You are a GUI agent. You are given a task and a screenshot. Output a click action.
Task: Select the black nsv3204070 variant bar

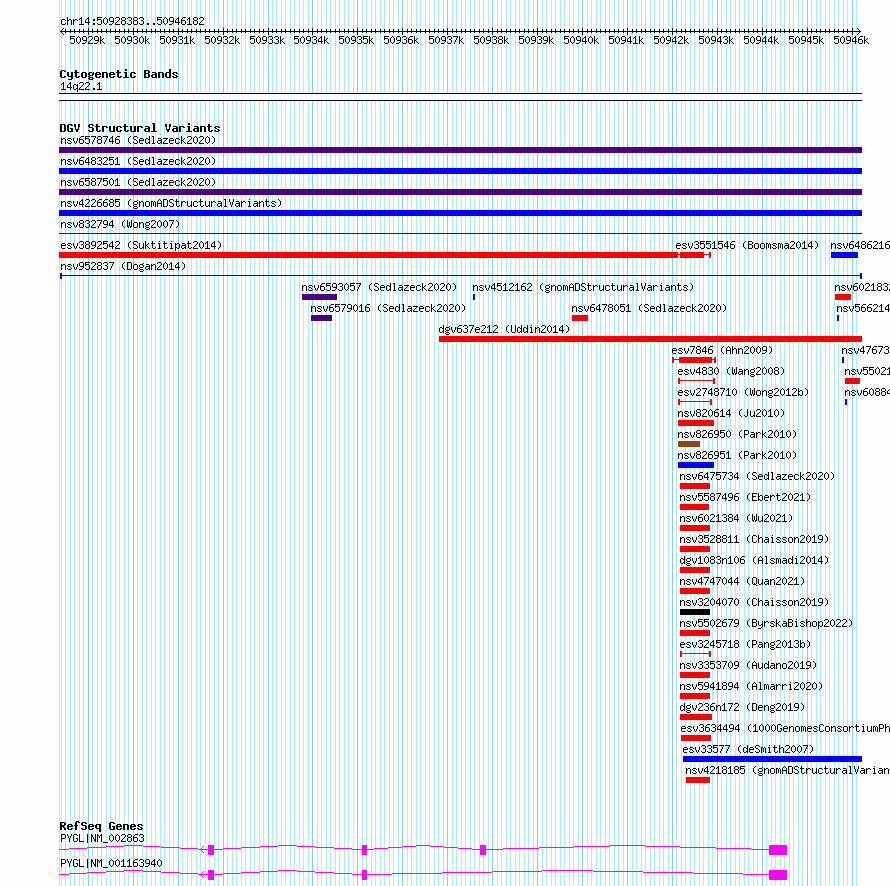point(695,612)
